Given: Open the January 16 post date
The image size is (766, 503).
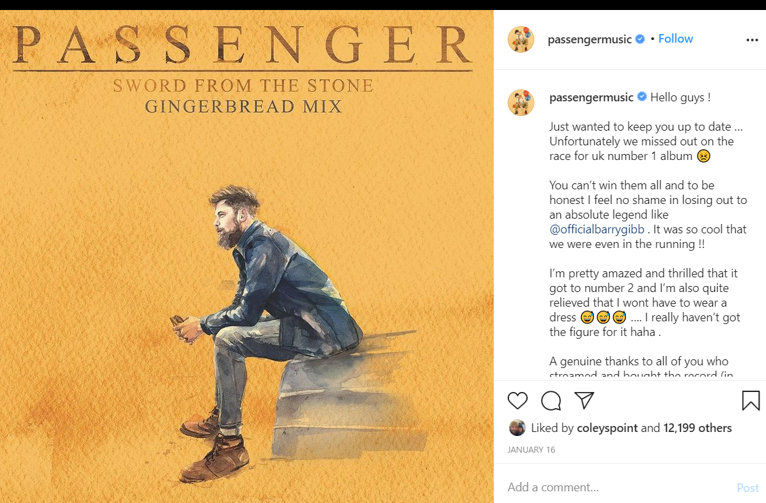Looking at the screenshot, I should coord(531,450).
